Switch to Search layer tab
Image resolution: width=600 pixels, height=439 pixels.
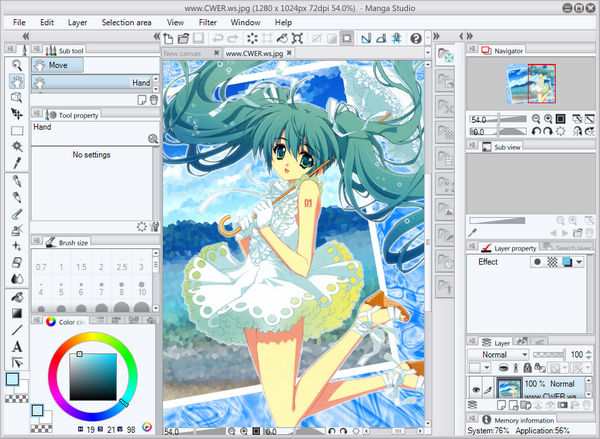[567, 248]
